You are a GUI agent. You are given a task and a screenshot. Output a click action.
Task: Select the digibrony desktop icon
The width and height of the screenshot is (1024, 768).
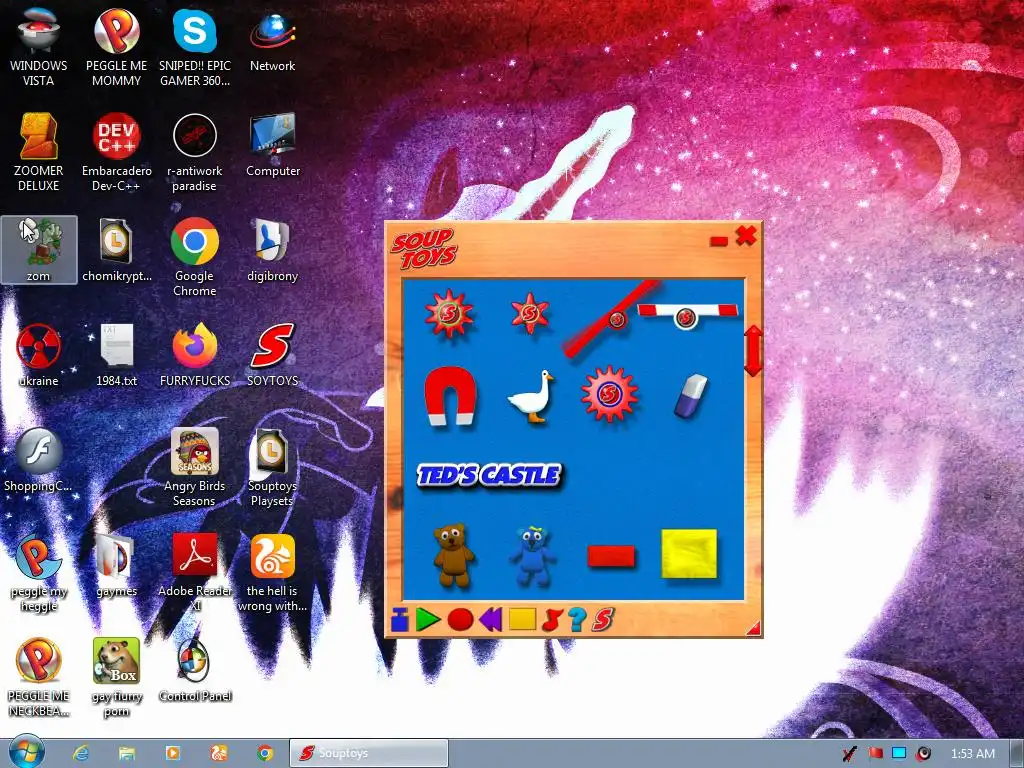coord(272,251)
